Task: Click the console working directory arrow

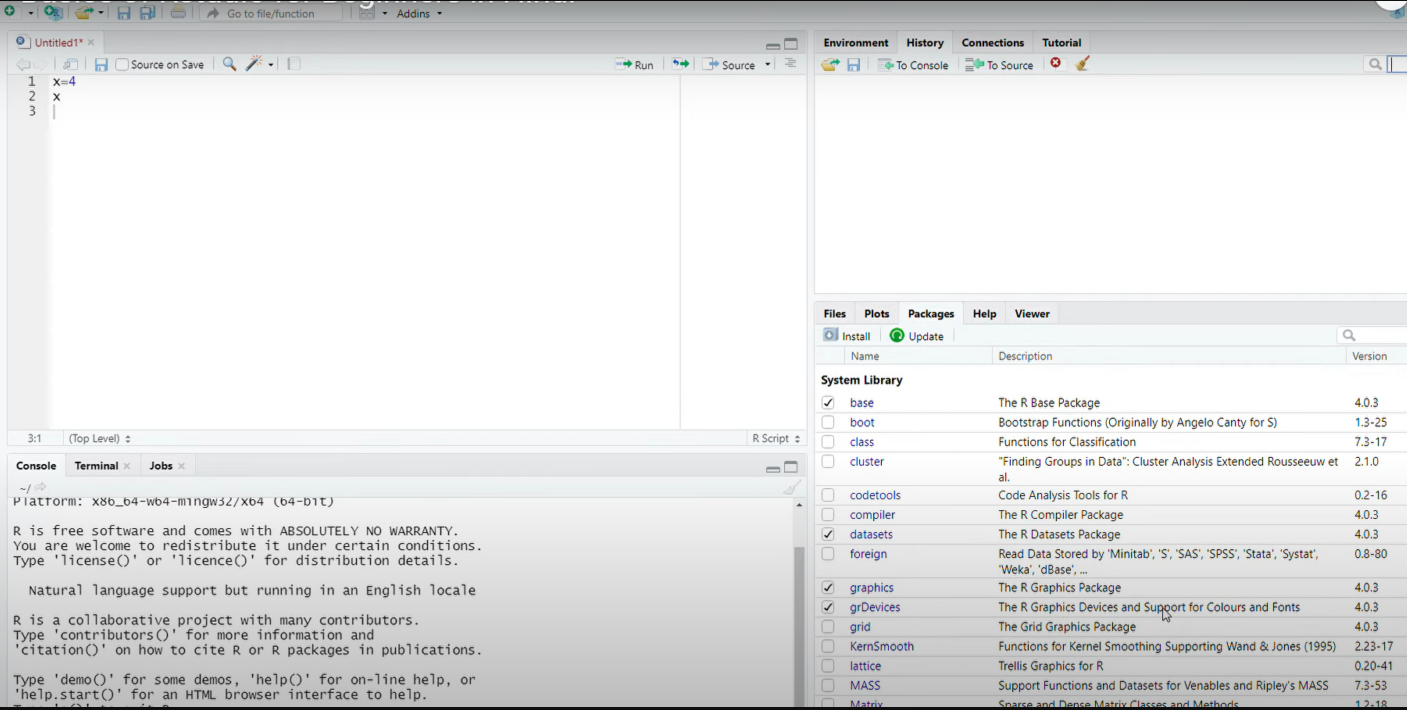Action: [41, 487]
